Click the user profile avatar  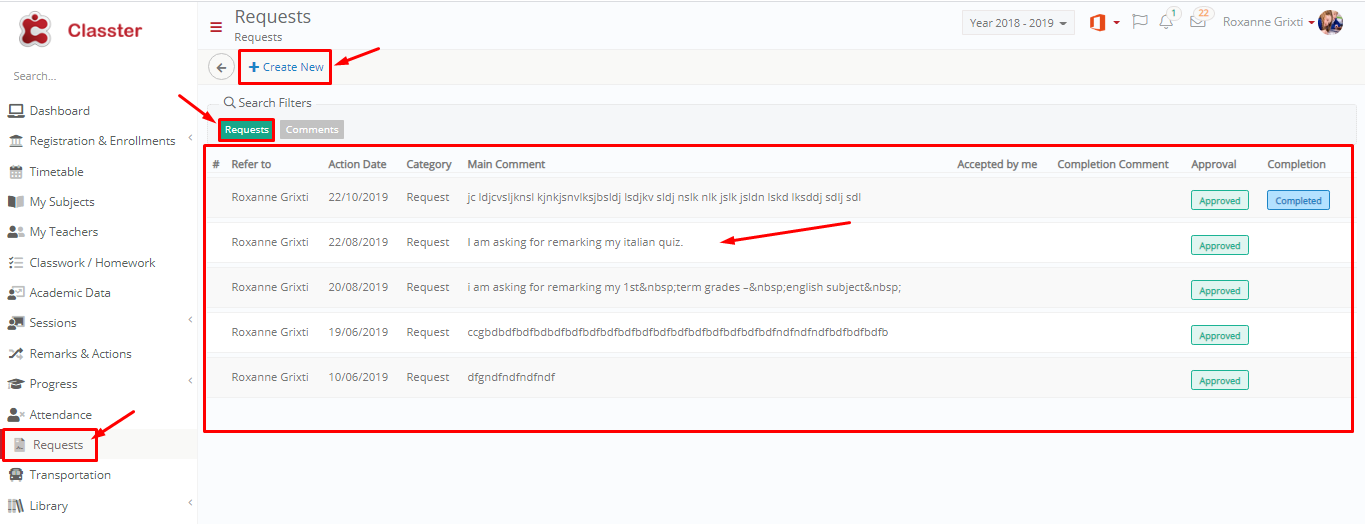(x=1330, y=22)
